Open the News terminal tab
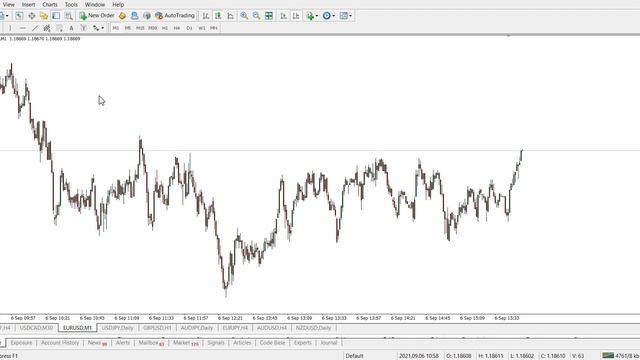The height and width of the screenshot is (360, 640). coord(97,343)
